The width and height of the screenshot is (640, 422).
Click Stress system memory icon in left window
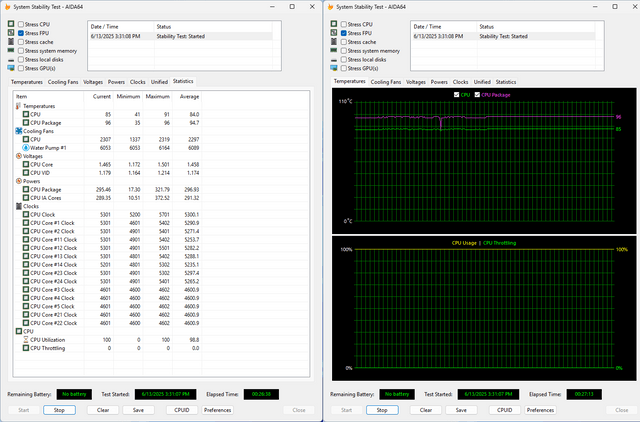tap(11, 51)
